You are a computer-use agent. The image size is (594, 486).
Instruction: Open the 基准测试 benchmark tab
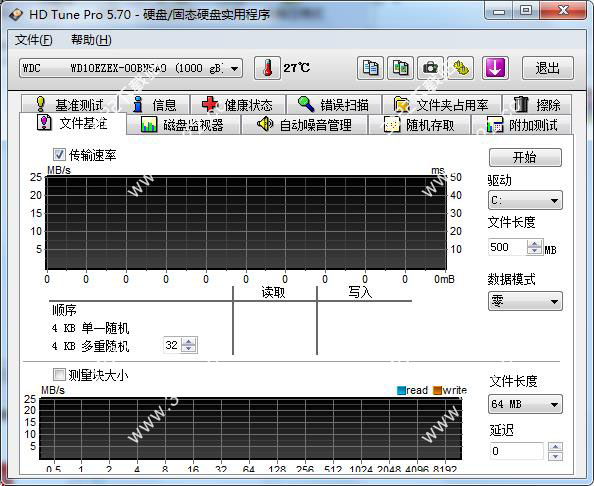tap(70, 104)
